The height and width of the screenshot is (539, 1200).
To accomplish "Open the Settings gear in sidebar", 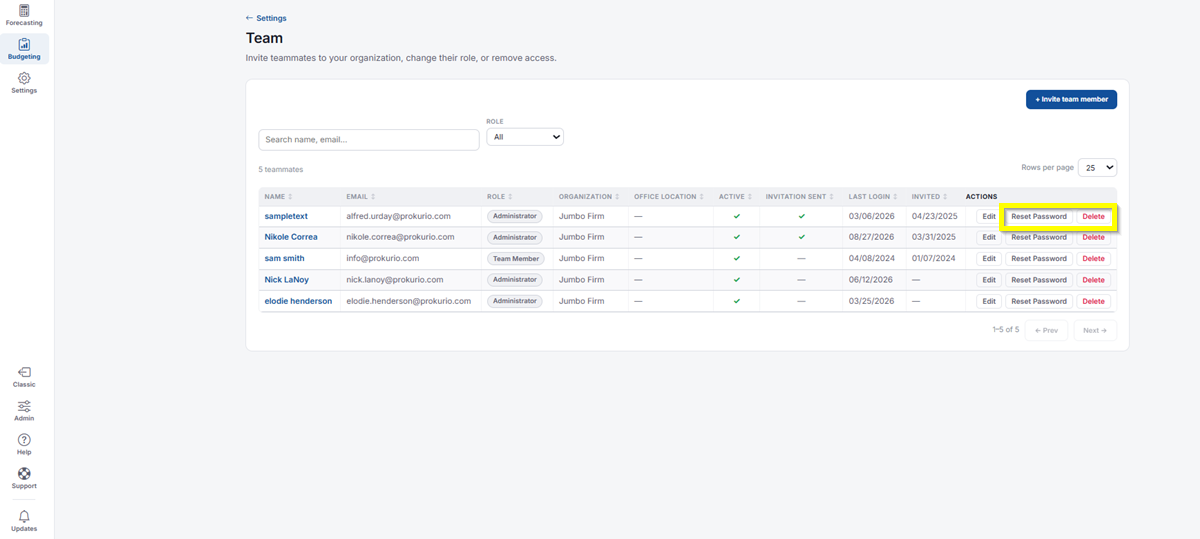I will click(x=24, y=83).
